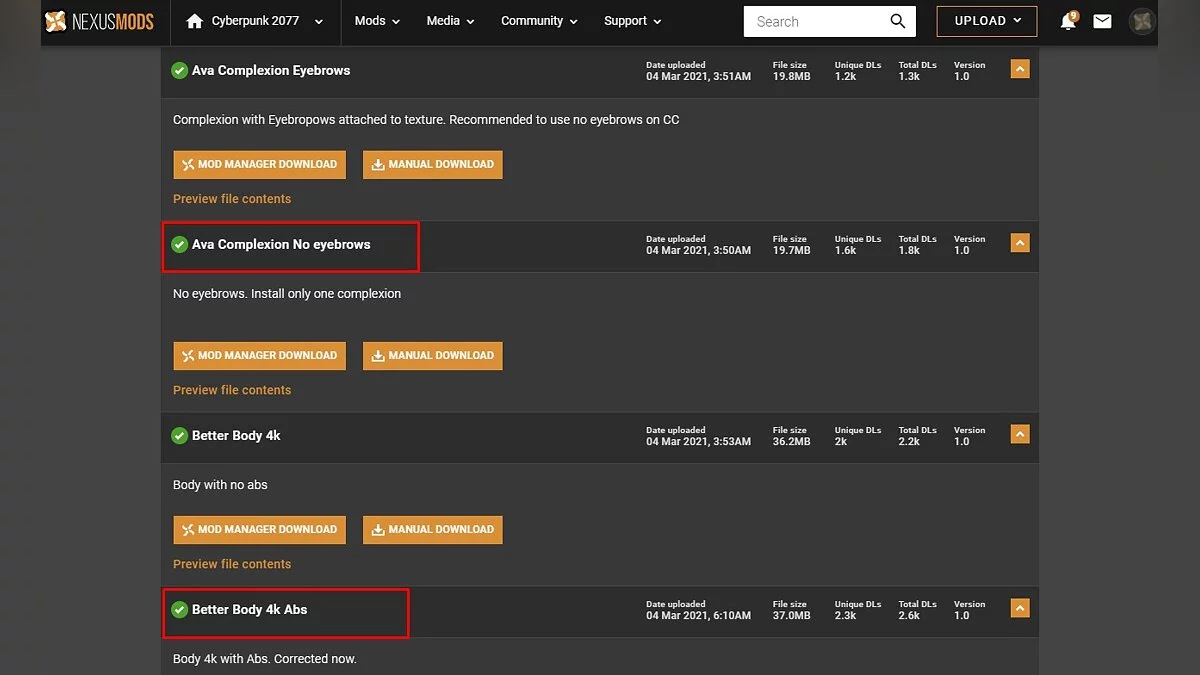
Task: Open the messages envelope icon
Action: (x=1102, y=21)
